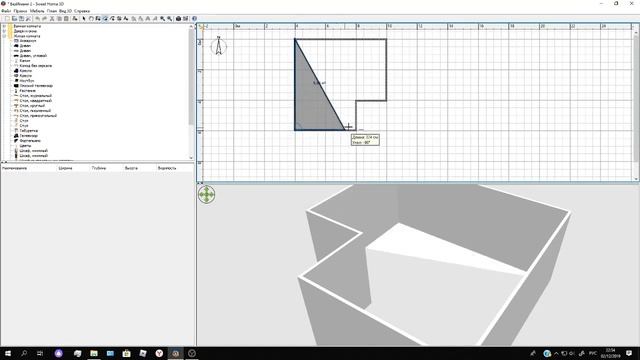Click the Save home toolbar icon

coord(21,18)
